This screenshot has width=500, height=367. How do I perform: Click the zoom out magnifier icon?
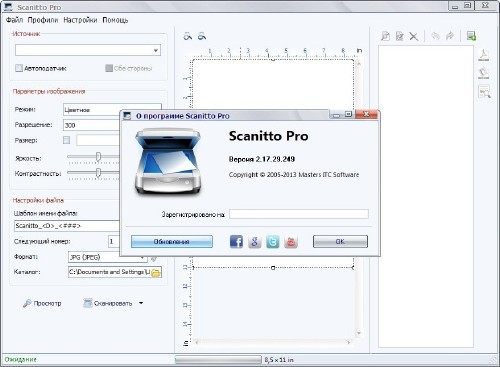[x=202, y=36]
